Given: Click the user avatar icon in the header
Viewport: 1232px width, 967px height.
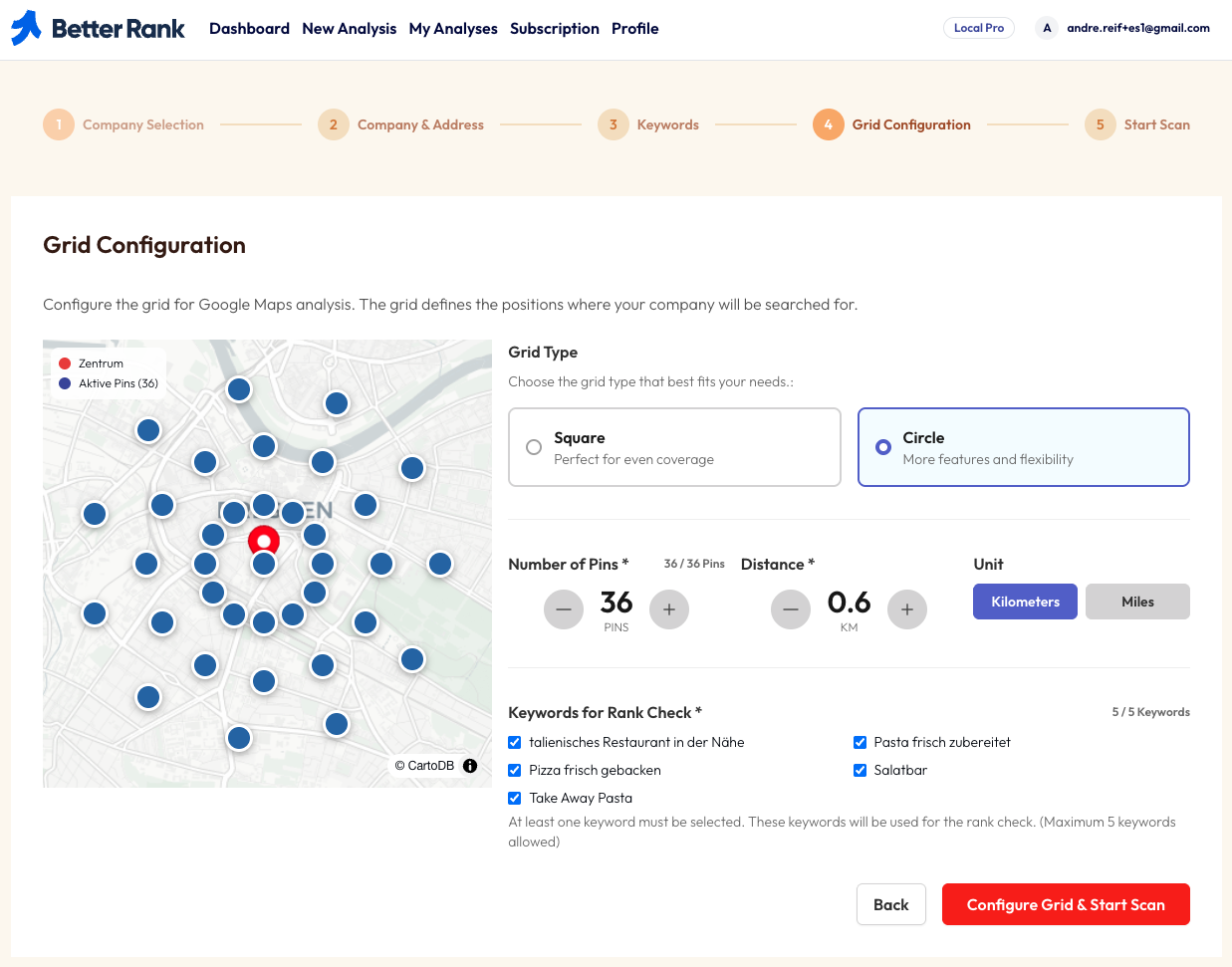Looking at the screenshot, I should 1046,28.
